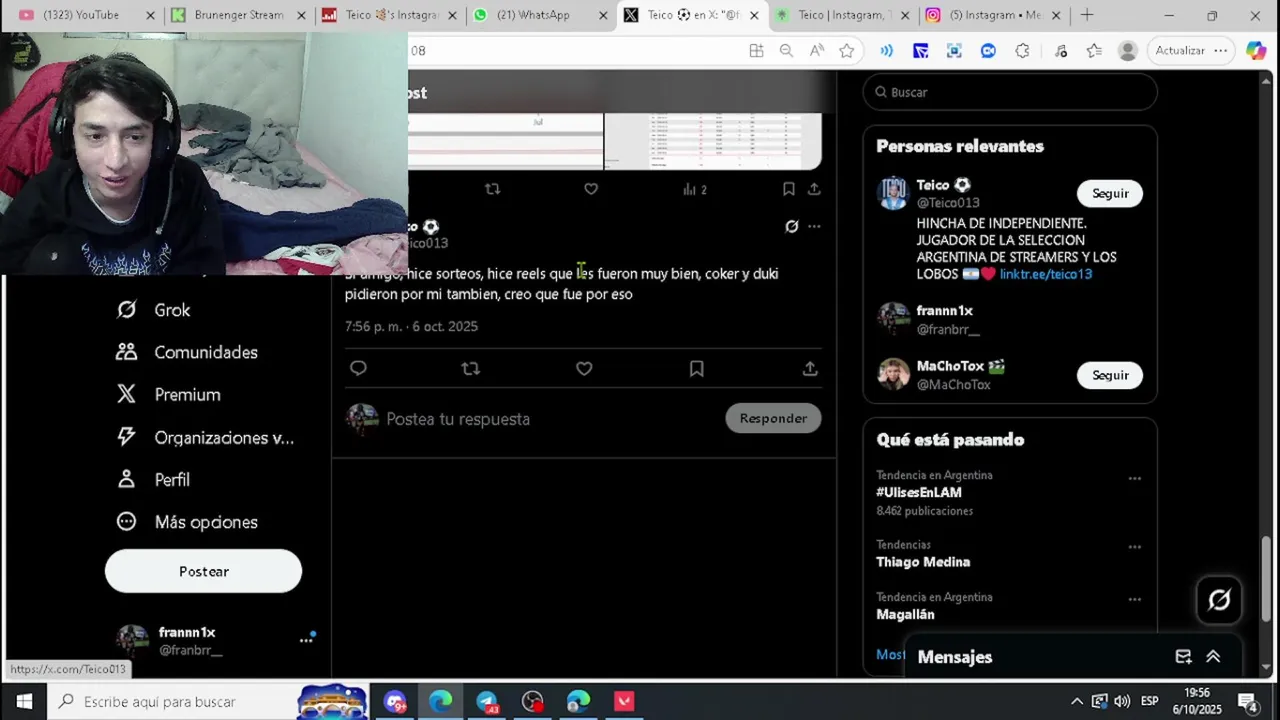Click the Buscar search field
This screenshot has width=1280, height=720.
(x=1010, y=92)
